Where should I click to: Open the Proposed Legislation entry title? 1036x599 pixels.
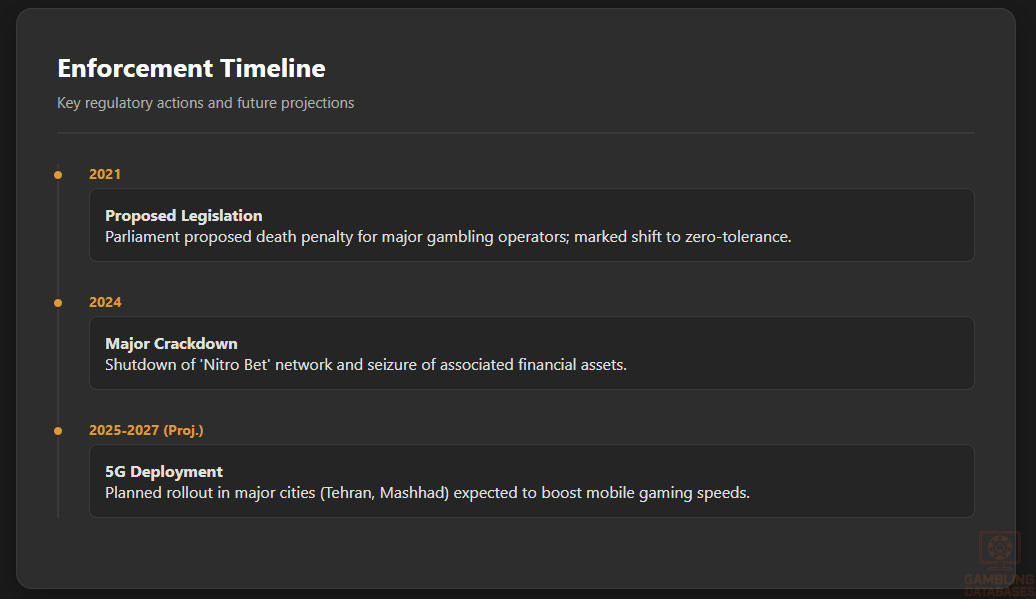(183, 216)
